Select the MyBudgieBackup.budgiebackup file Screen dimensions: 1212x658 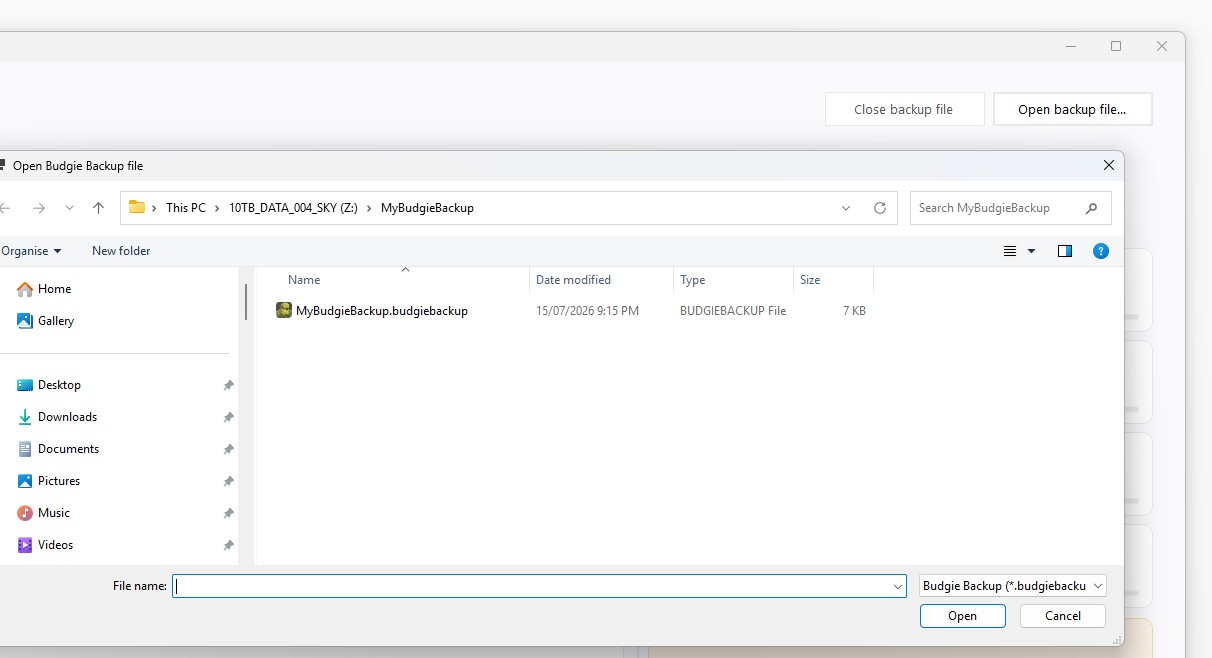[x=382, y=311]
